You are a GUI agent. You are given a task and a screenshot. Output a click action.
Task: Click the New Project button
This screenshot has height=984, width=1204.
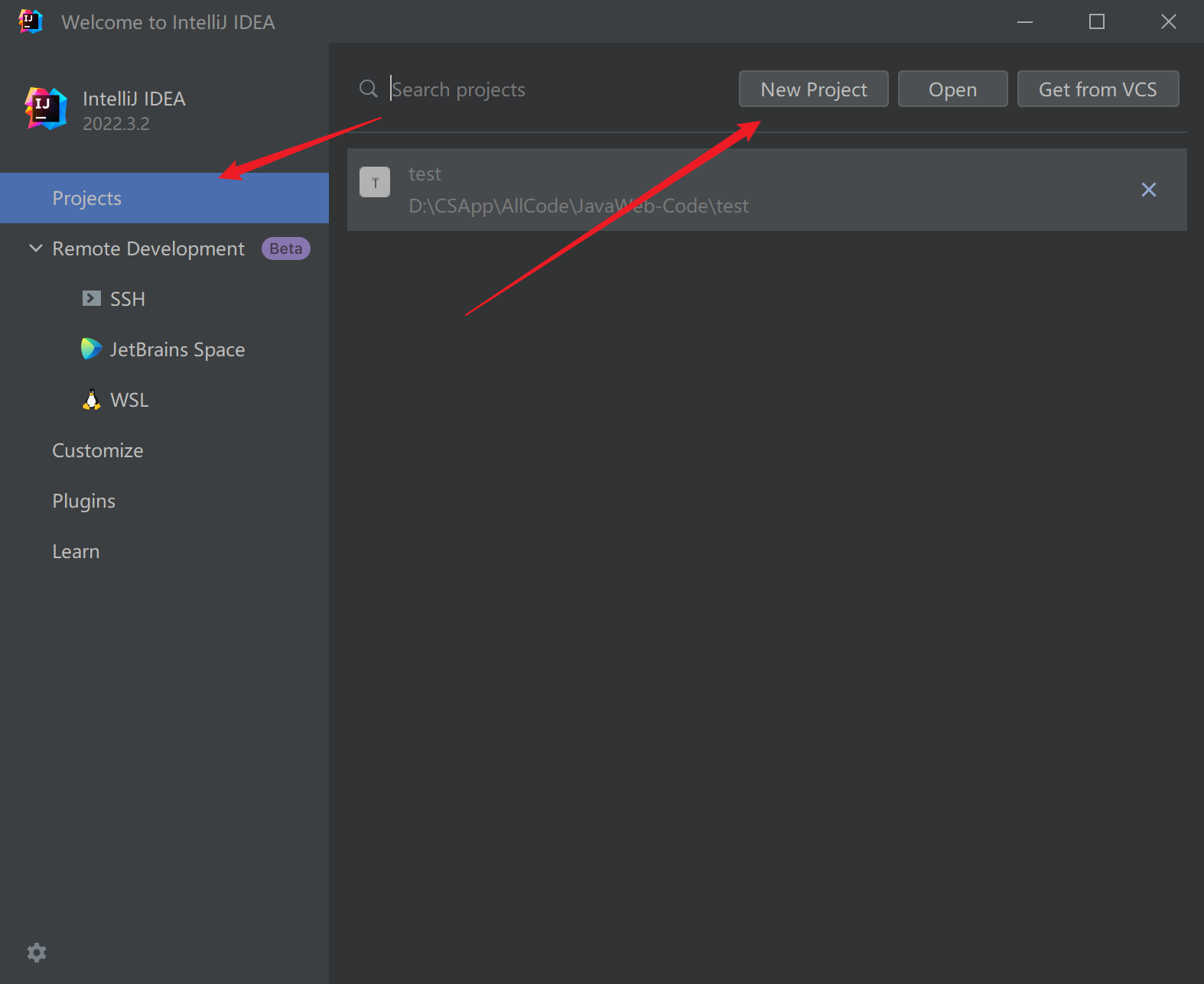click(813, 89)
